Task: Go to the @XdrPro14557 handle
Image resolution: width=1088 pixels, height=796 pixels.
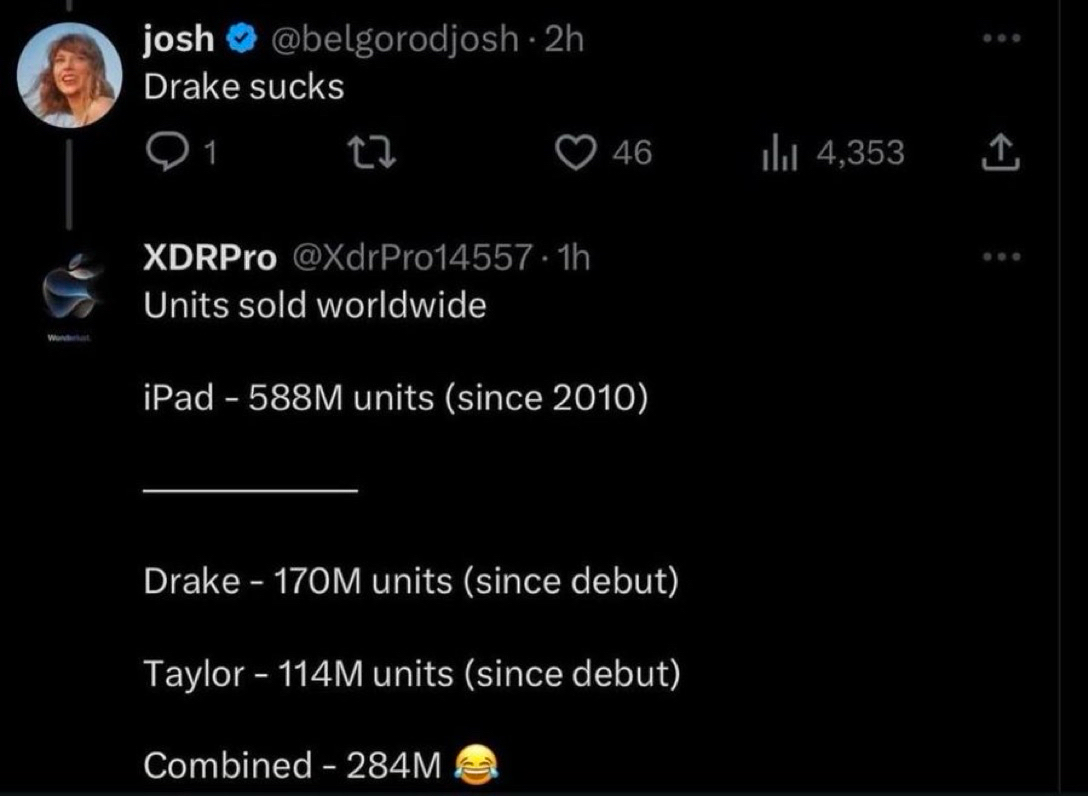Action: pyautogui.click(x=411, y=258)
